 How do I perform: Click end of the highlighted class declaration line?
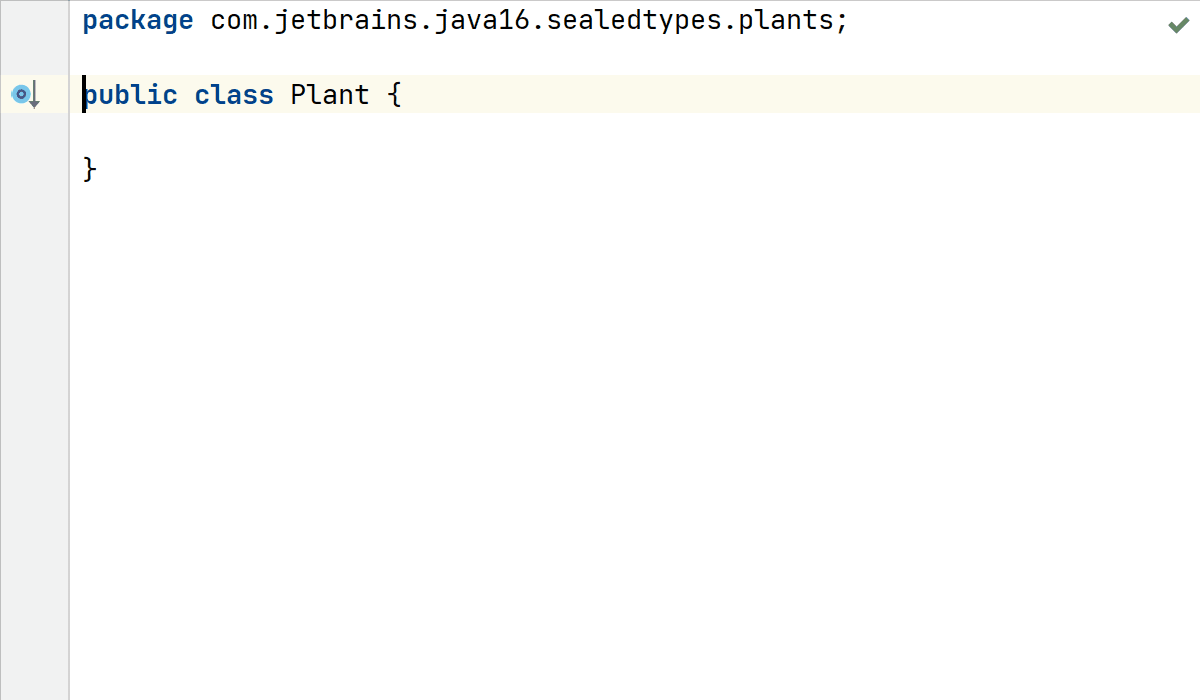pos(700,95)
